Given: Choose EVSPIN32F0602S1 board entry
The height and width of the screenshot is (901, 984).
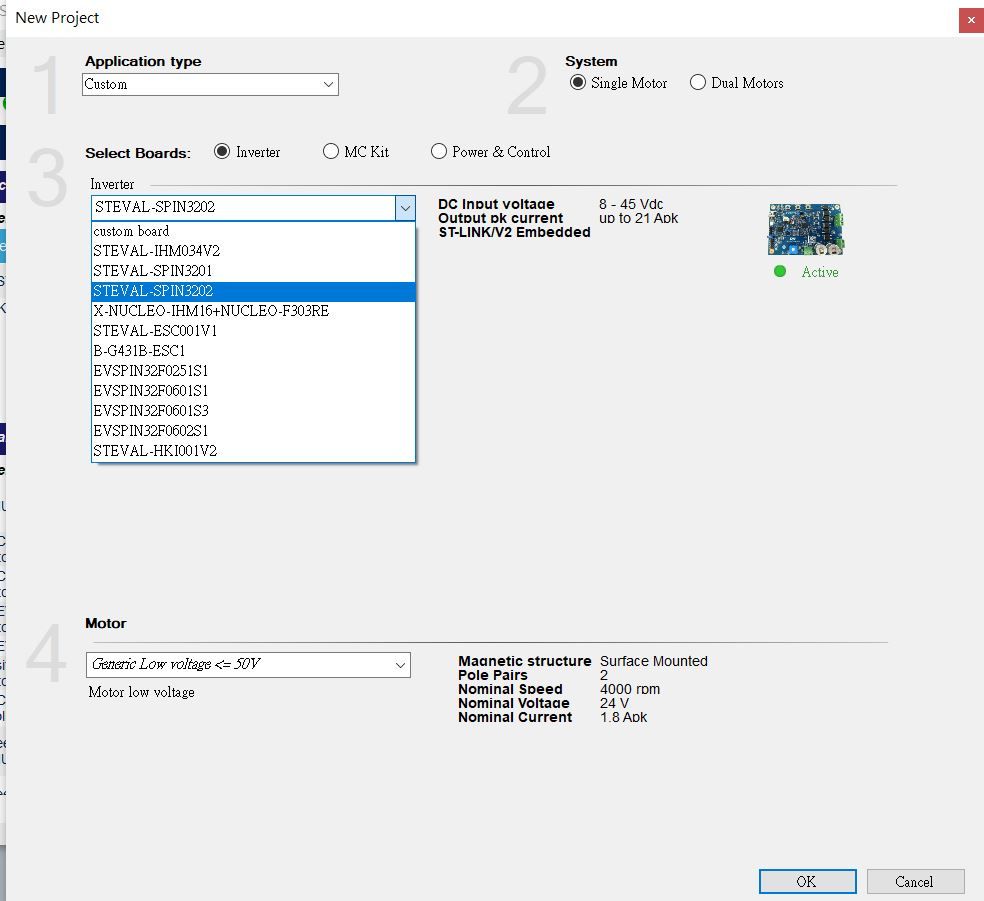Looking at the screenshot, I should 254,431.
